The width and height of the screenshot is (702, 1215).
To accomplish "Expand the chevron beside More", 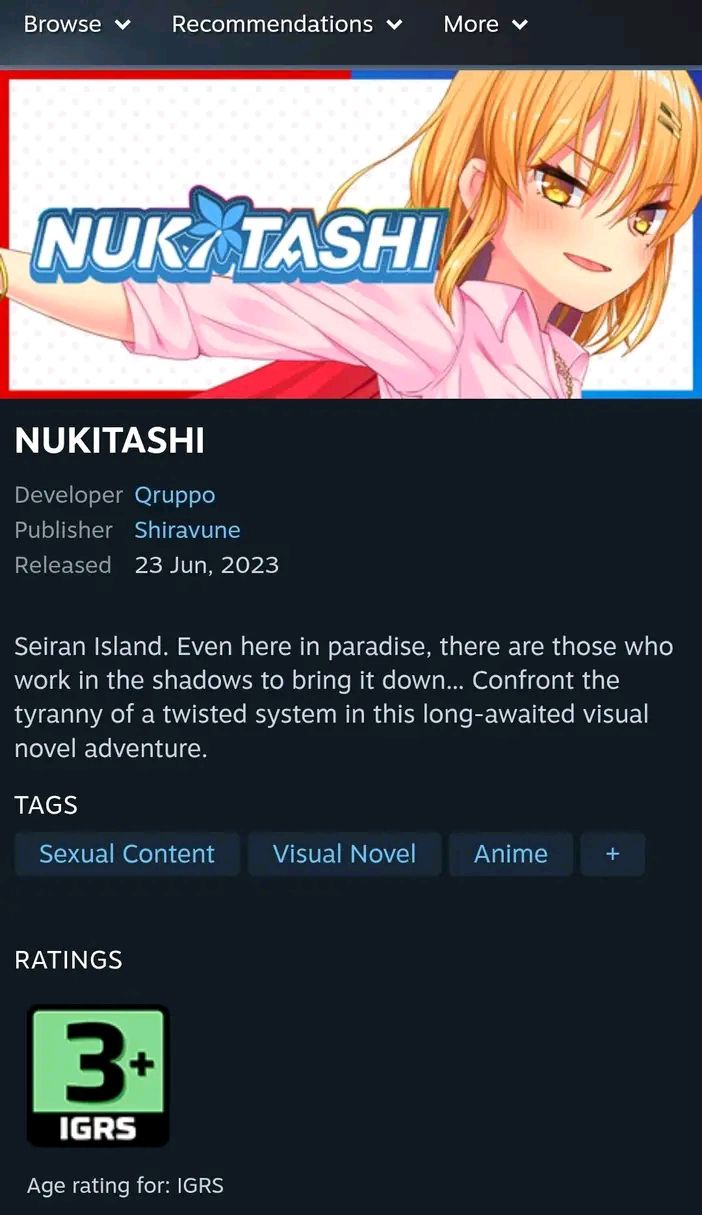I will pos(519,25).
